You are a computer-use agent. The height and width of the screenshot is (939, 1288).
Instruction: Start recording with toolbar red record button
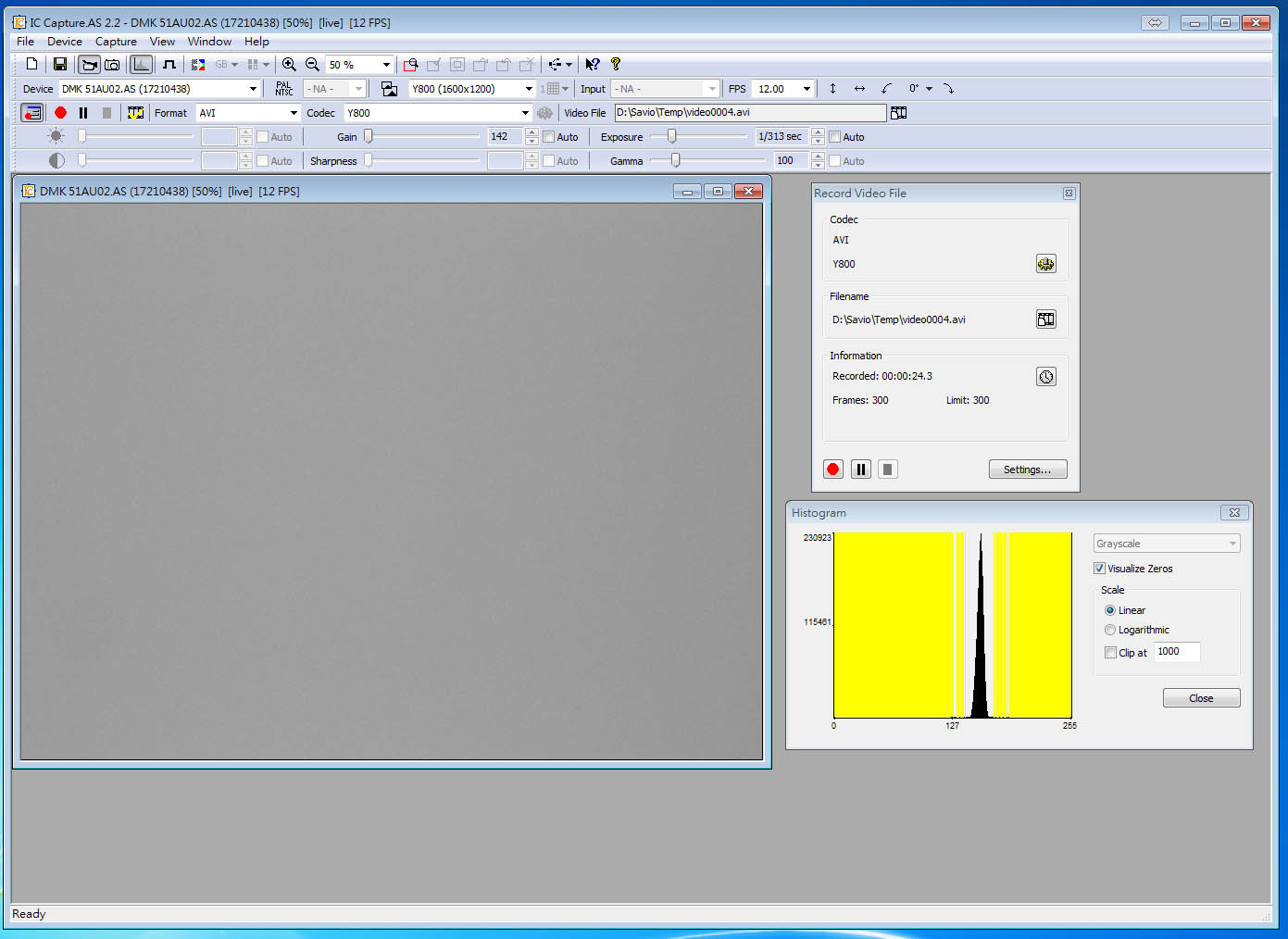(x=61, y=113)
